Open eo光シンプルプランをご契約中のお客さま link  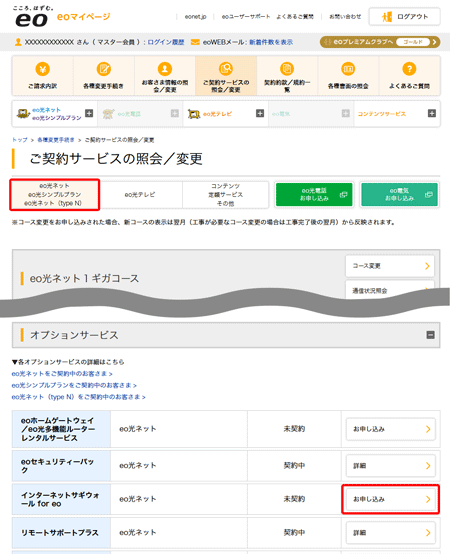pyautogui.click(x=74, y=385)
